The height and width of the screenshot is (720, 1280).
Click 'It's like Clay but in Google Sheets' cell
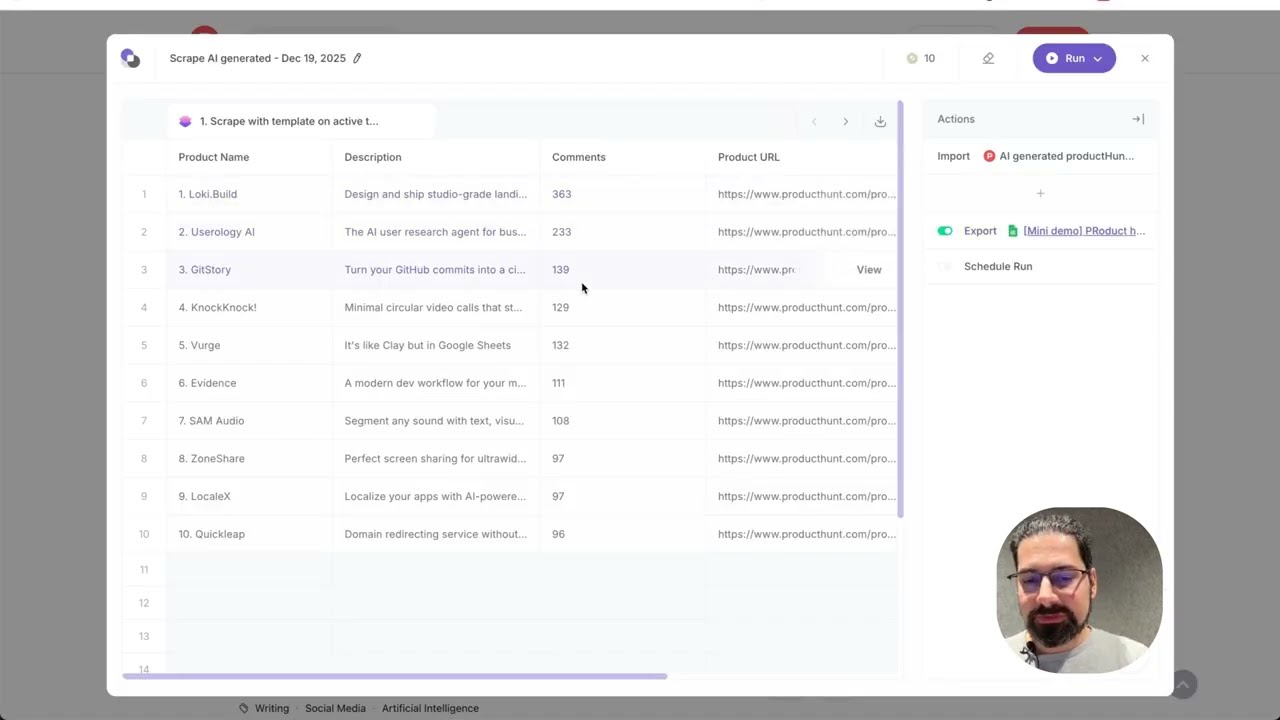pyautogui.click(x=436, y=345)
